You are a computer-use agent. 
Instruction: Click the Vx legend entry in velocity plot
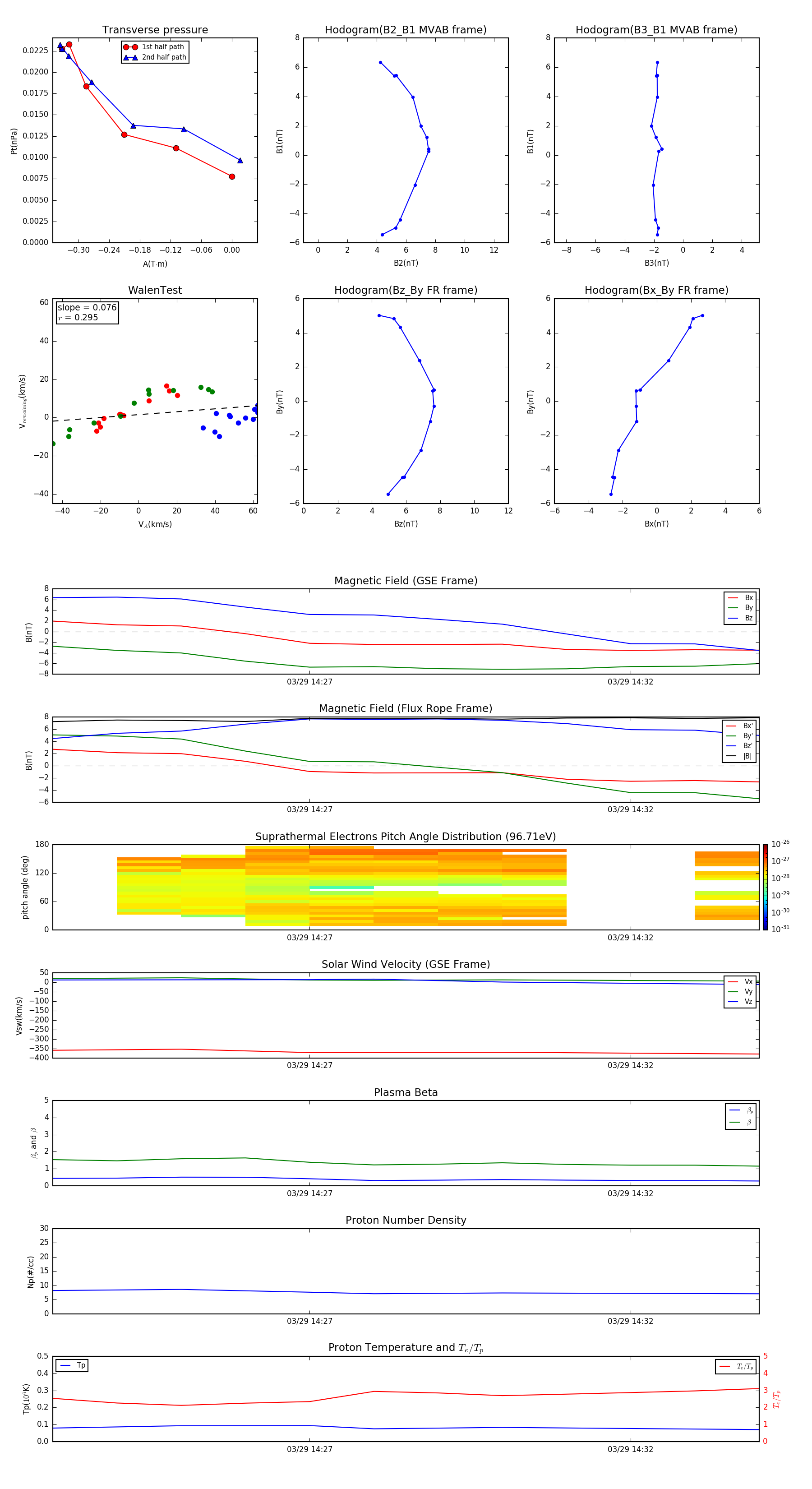click(x=740, y=981)
